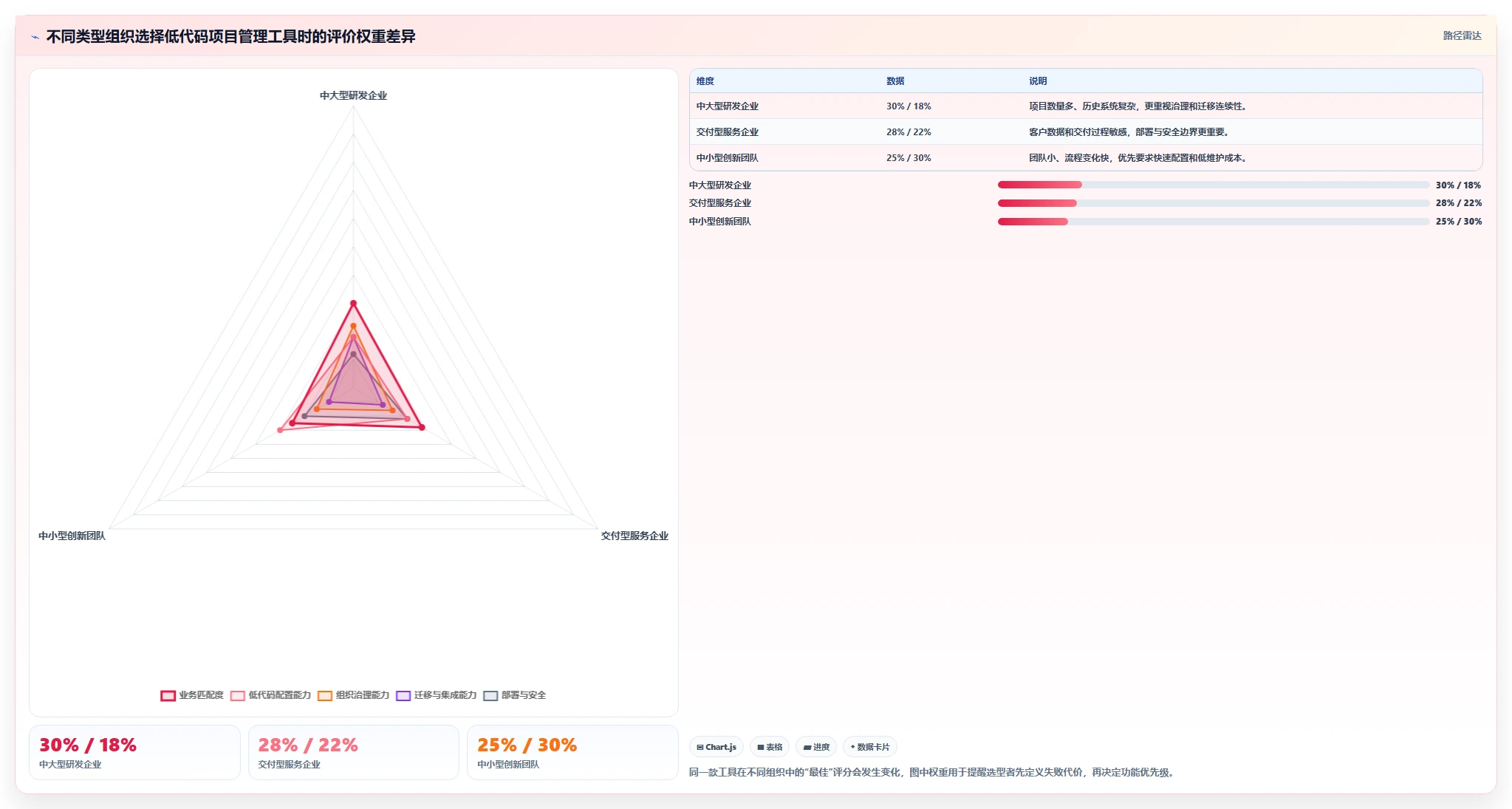
Task: Click the 中大型研发企业 radar axis label
Action: pyautogui.click(x=353, y=95)
